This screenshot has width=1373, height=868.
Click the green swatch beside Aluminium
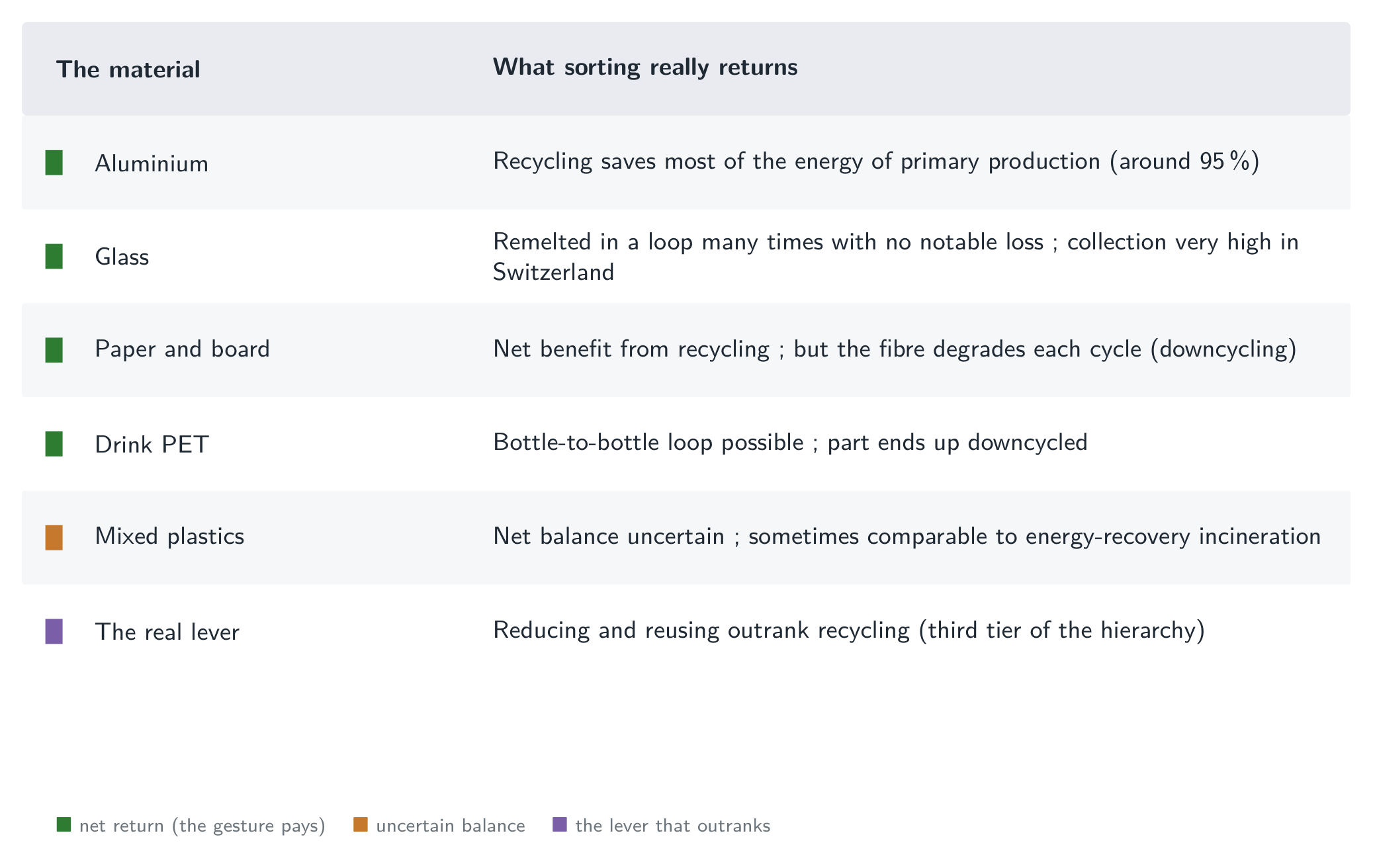(54, 163)
